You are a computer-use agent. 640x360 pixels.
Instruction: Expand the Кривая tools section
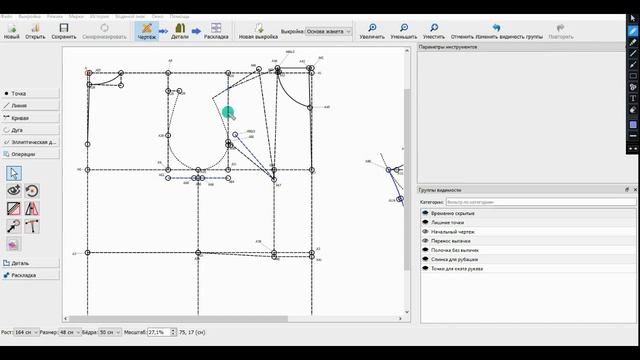pos(30,118)
